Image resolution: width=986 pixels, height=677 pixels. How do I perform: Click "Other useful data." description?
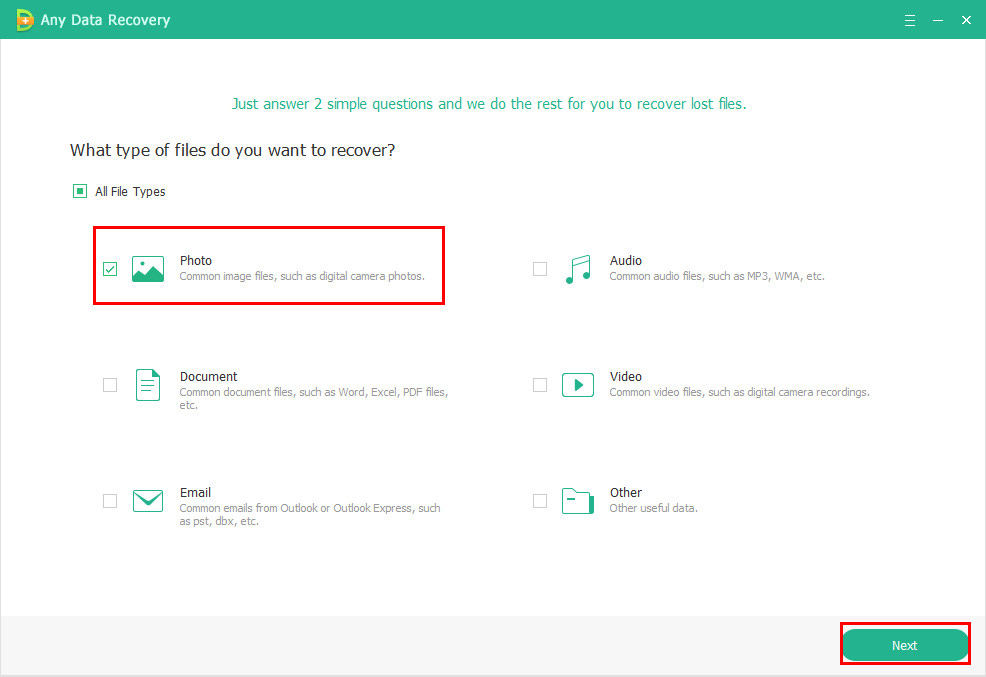click(653, 508)
